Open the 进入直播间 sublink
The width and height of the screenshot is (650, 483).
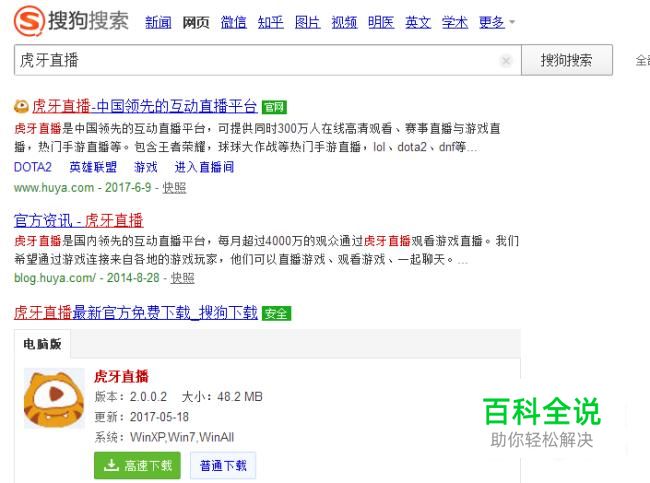coord(204,167)
